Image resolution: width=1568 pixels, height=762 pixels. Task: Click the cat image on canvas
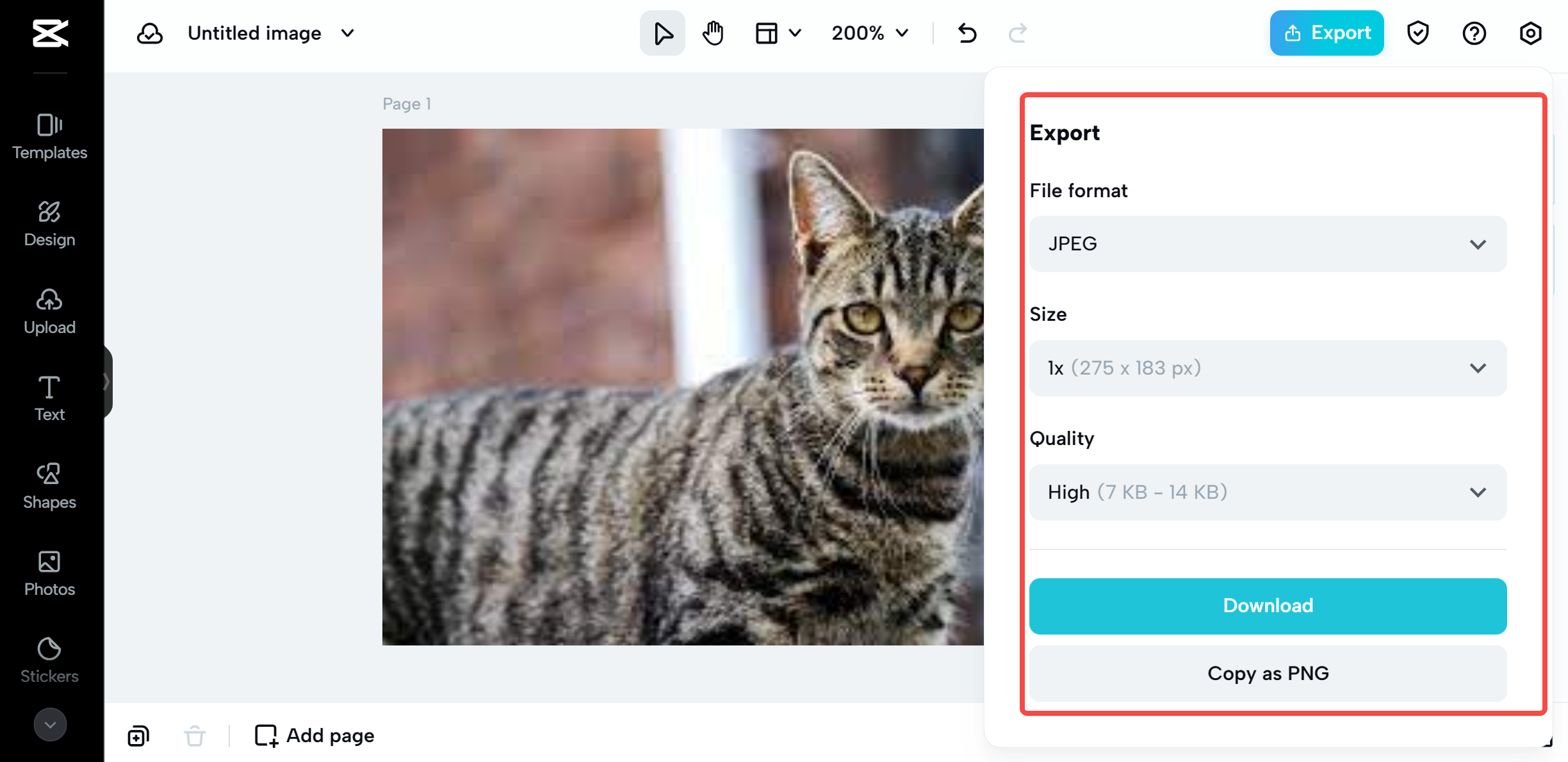pyautogui.click(x=683, y=387)
